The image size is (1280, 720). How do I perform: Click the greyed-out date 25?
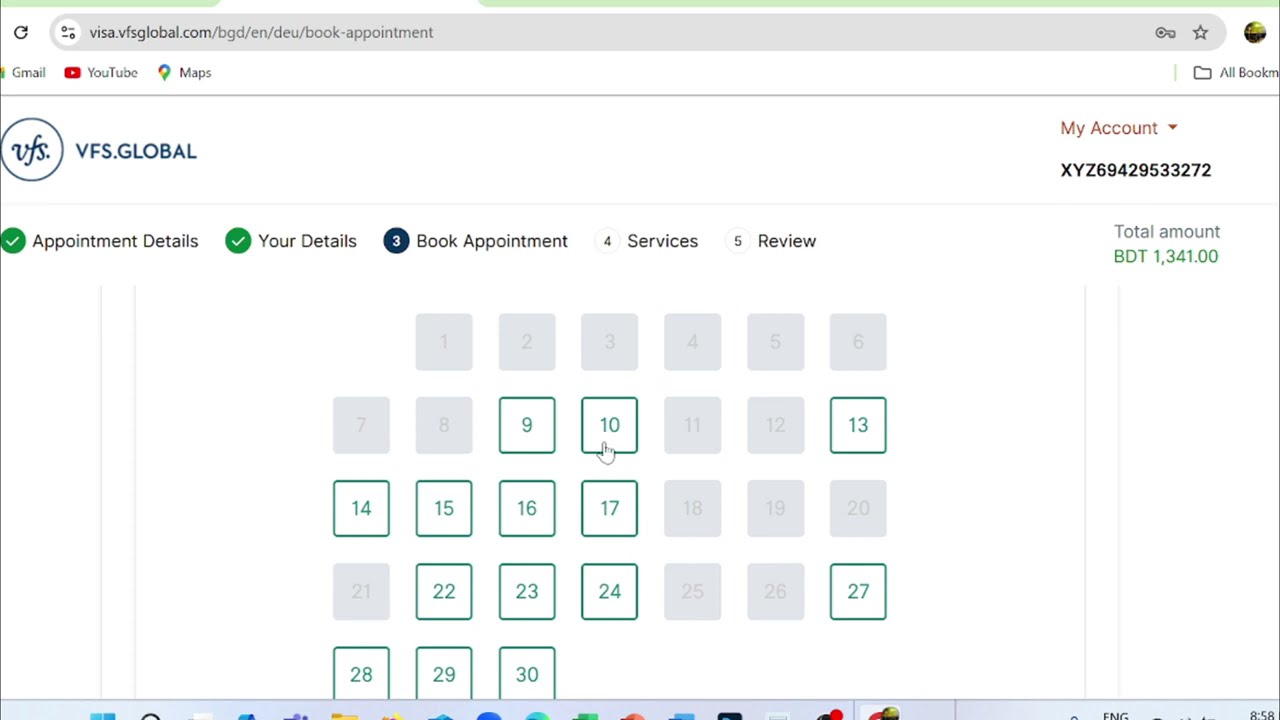692,591
